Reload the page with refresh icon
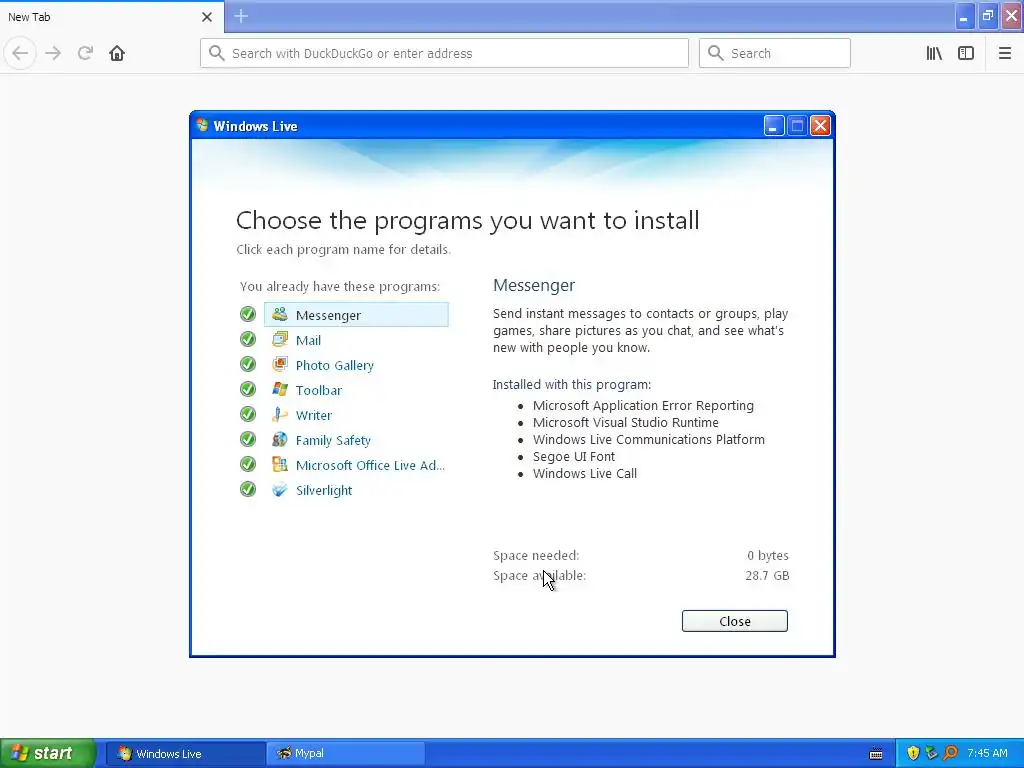Viewport: 1024px width, 768px height. click(85, 53)
